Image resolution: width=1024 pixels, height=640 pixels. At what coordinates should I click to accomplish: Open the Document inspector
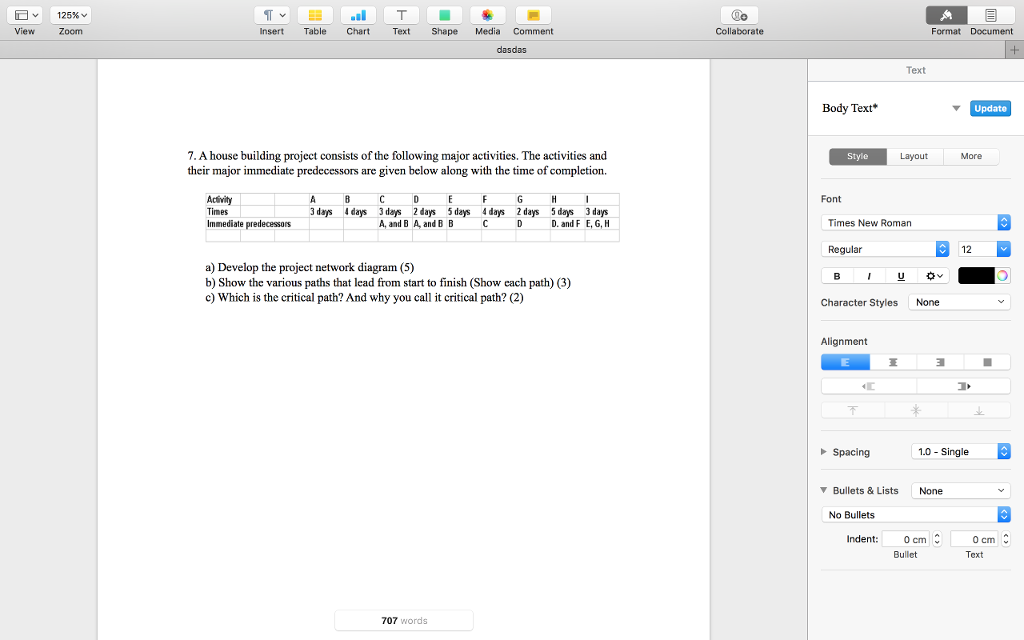coord(991,16)
